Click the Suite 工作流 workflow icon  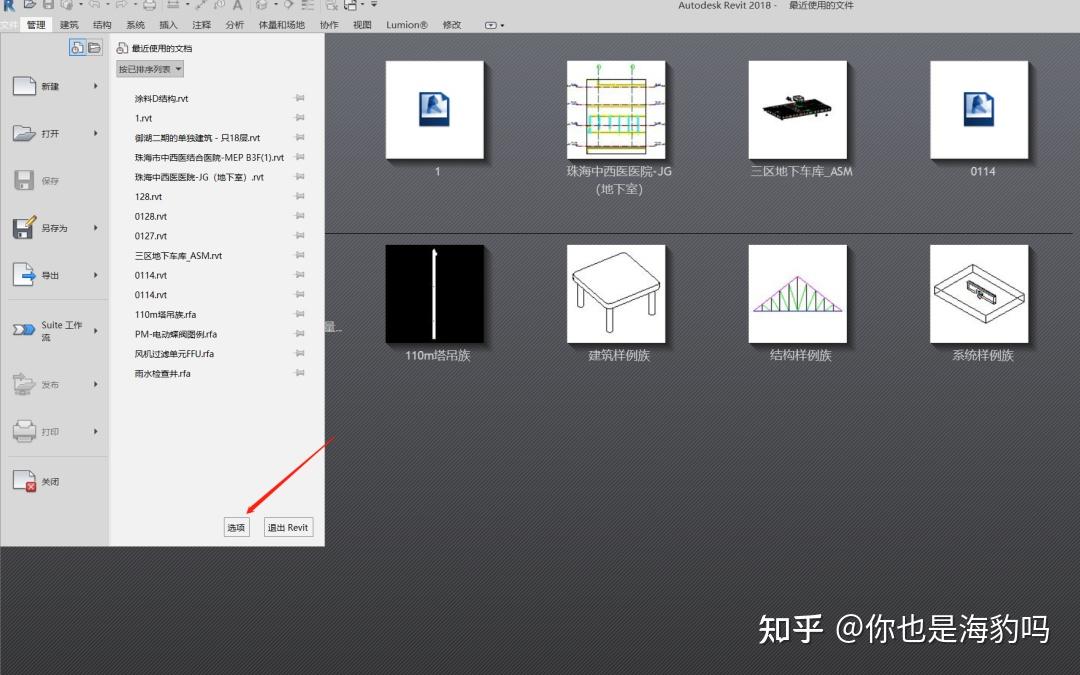pyautogui.click(x=24, y=330)
